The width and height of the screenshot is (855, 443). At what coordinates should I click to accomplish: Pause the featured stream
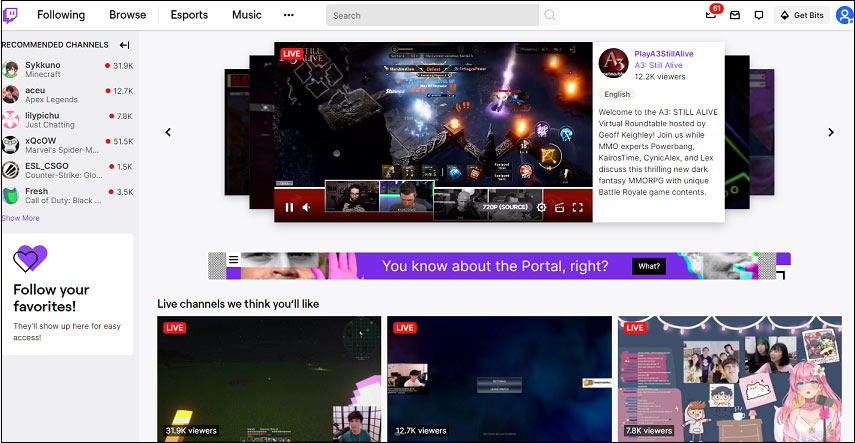[x=290, y=207]
